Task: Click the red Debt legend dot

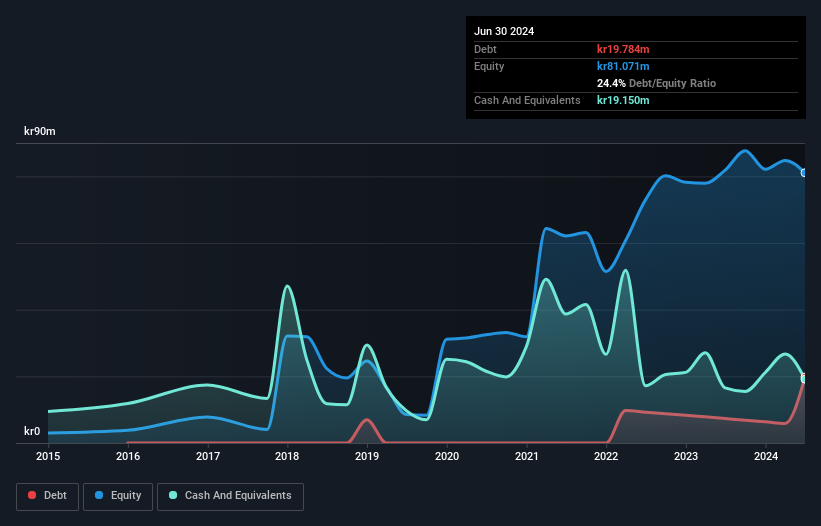Action: 32,495
